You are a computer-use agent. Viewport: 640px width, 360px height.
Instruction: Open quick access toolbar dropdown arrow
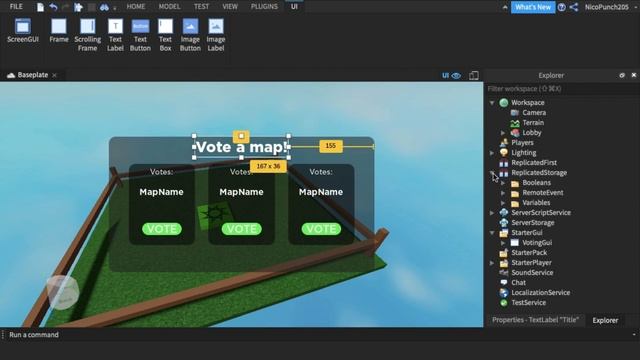pyautogui.click(x=114, y=8)
